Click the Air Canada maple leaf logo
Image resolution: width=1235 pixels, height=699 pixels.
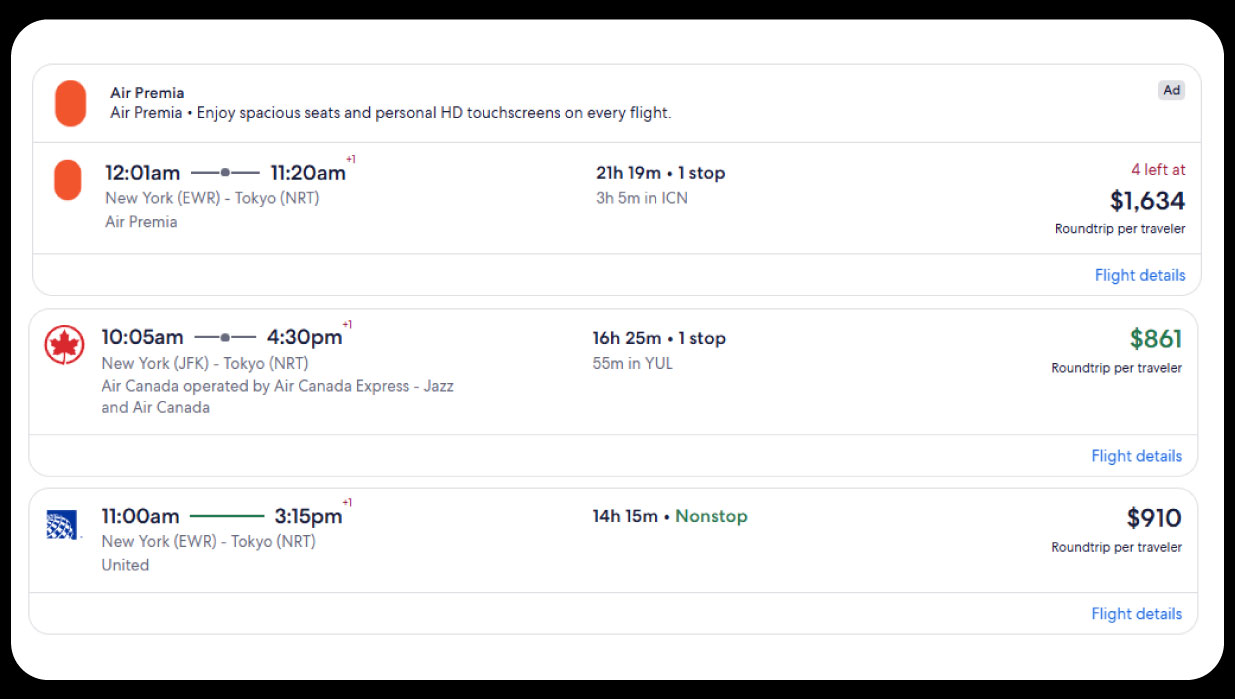(x=64, y=345)
